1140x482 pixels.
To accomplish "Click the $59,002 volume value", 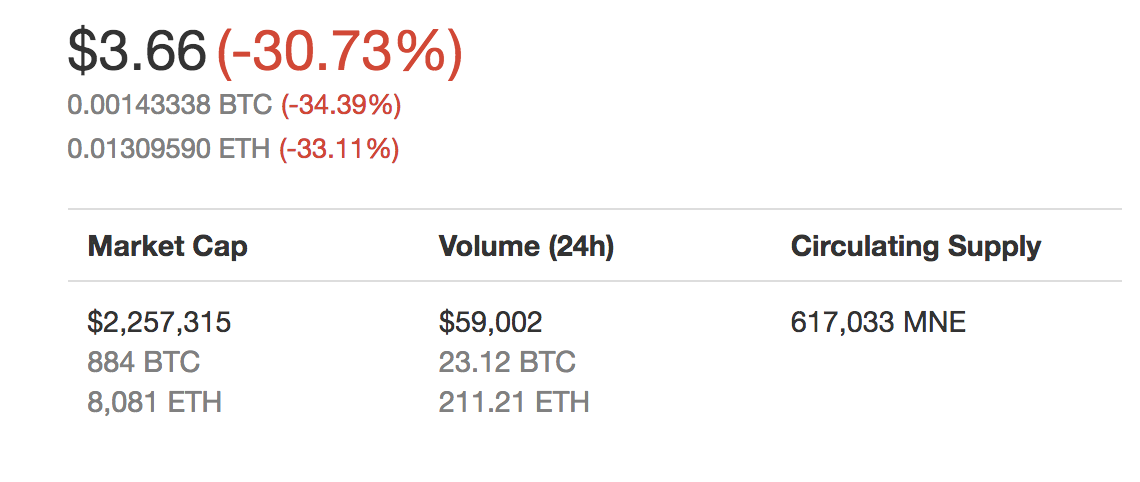I will click(x=491, y=322).
